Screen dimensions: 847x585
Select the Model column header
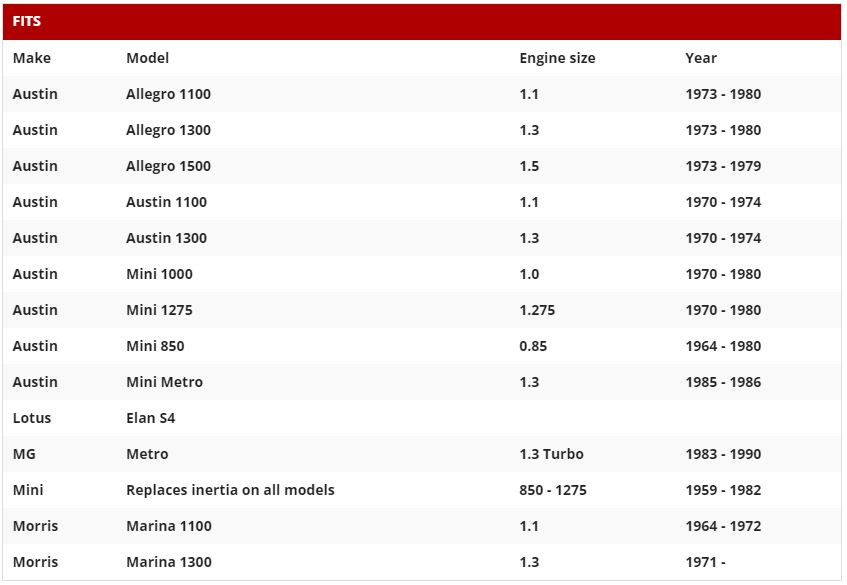click(147, 58)
